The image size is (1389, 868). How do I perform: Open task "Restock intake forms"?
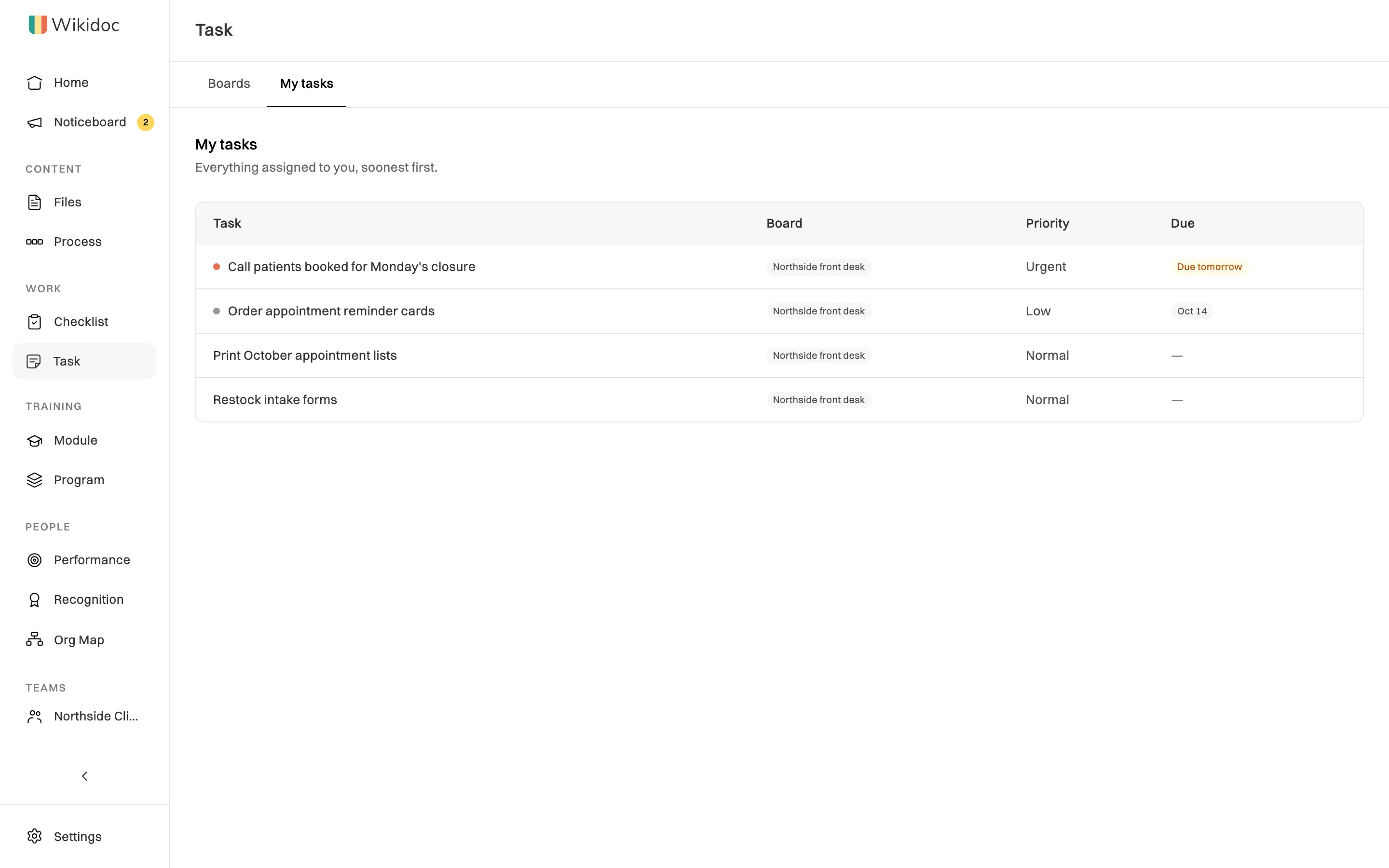click(x=275, y=400)
